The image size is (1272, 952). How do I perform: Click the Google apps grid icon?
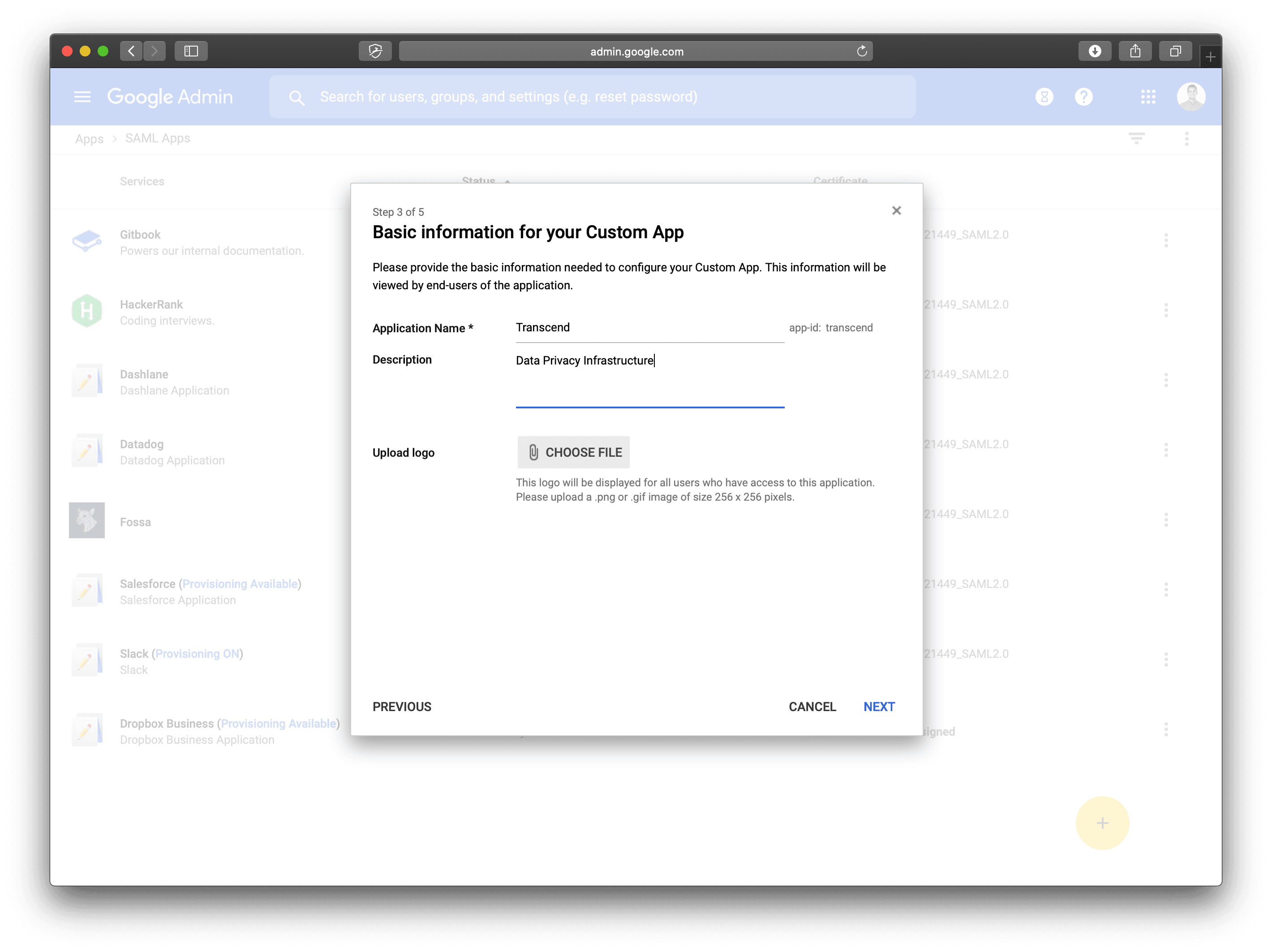1148,97
